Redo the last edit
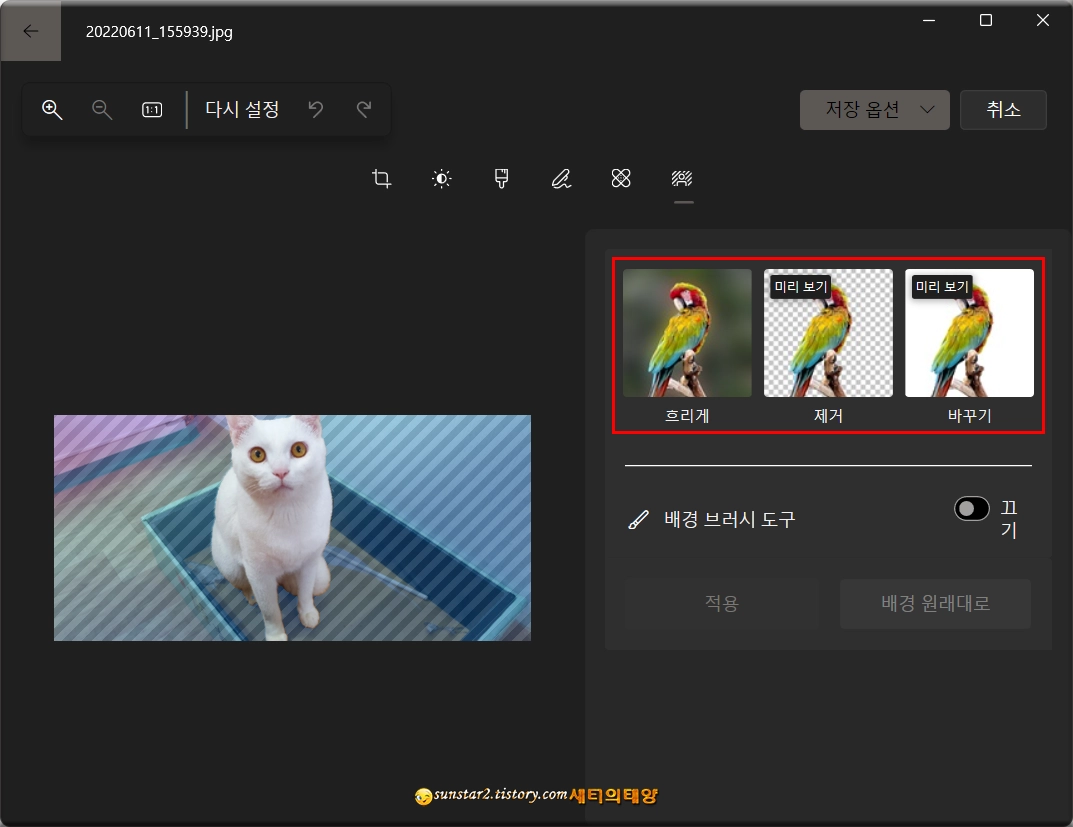This screenshot has height=827, width=1073. point(365,109)
